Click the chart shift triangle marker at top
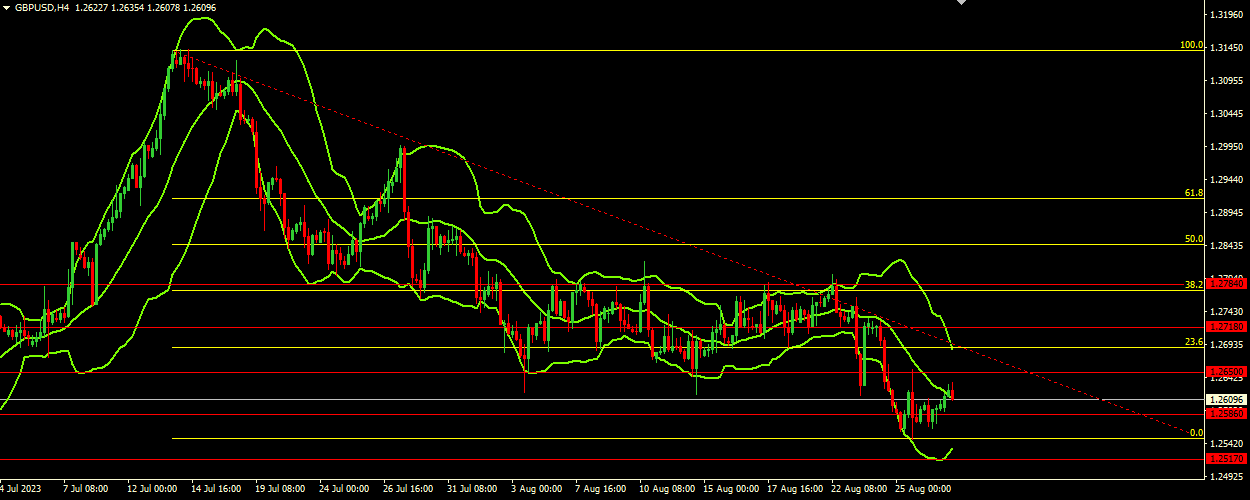The width and height of the screenshot is (1250, 500). point(962,3)
